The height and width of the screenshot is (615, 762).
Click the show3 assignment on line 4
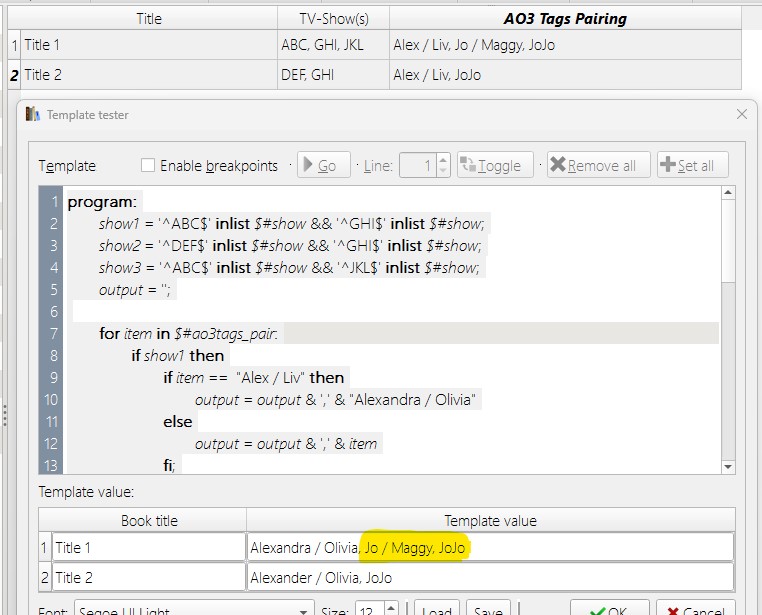[289, 268]
